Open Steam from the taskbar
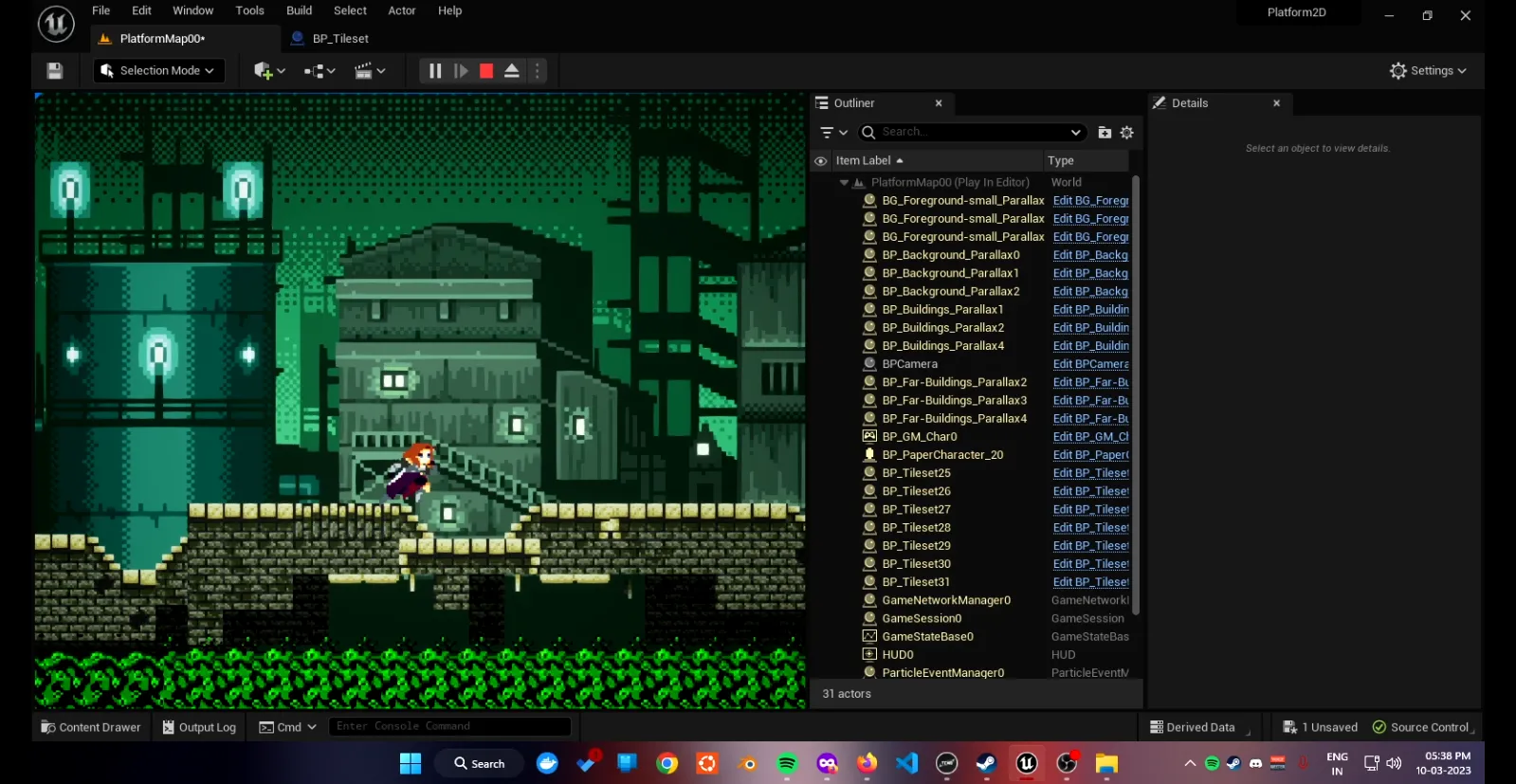Viewport: 1516px width, 784px height. coord(987,764)
